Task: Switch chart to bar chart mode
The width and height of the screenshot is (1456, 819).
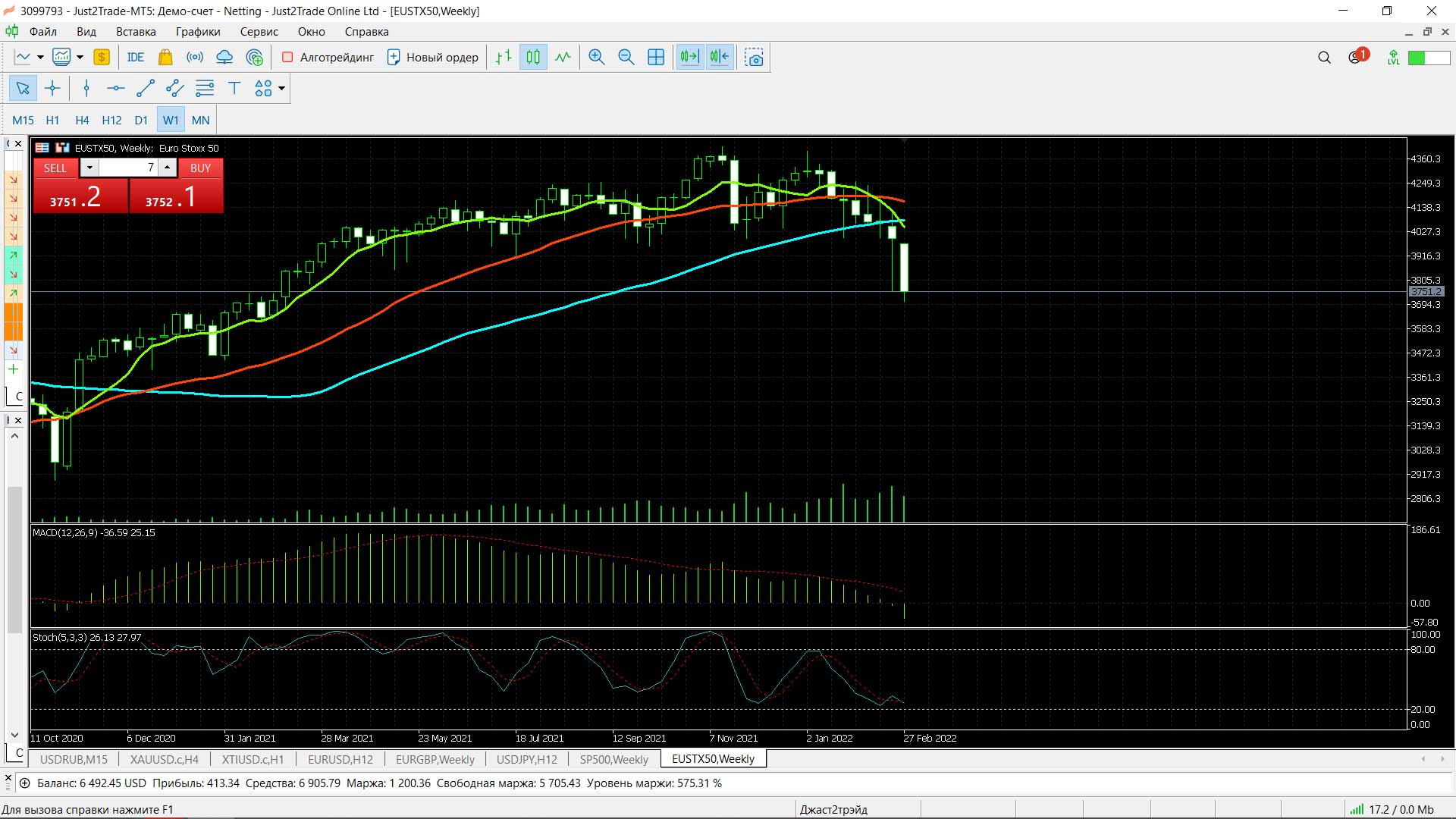Action: [504, 57]
